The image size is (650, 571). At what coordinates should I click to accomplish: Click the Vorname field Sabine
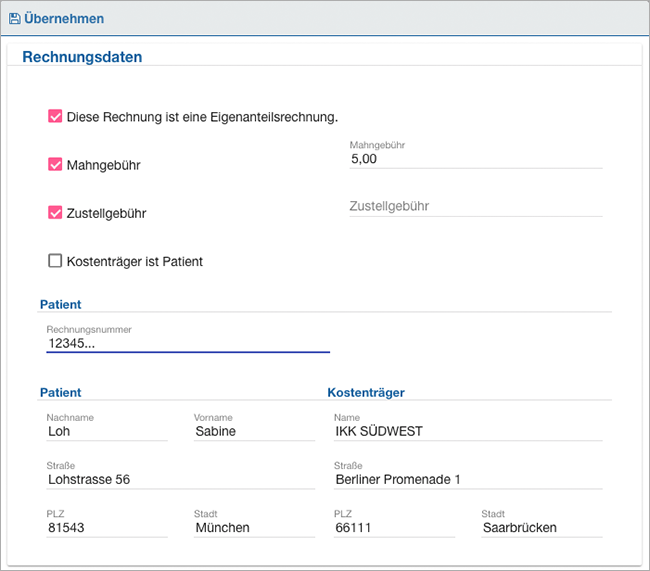point(255,431)
